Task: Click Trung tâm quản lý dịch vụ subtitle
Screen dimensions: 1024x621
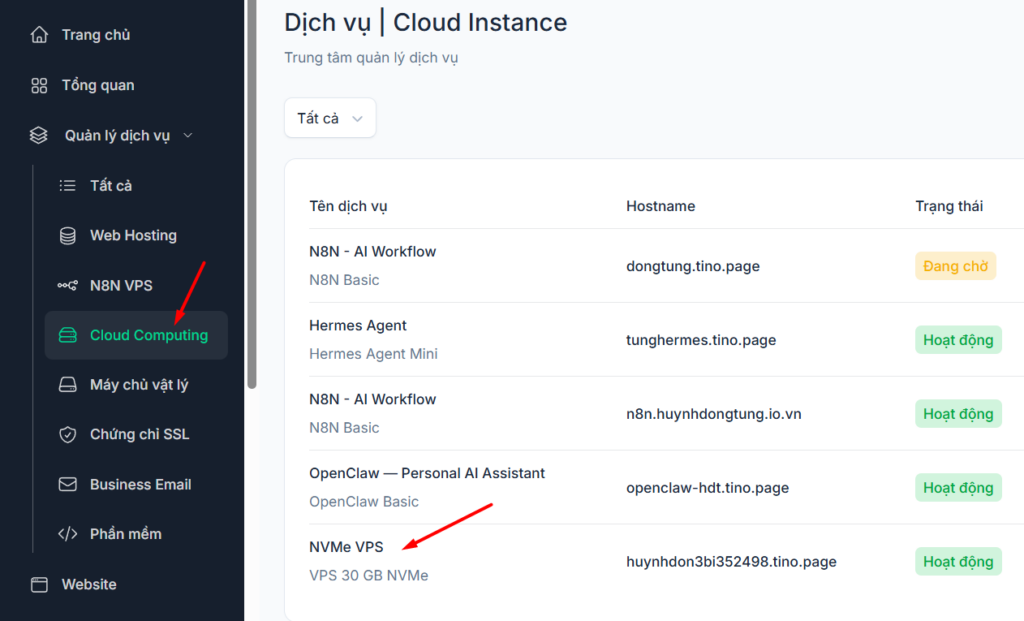Action: 371,57
